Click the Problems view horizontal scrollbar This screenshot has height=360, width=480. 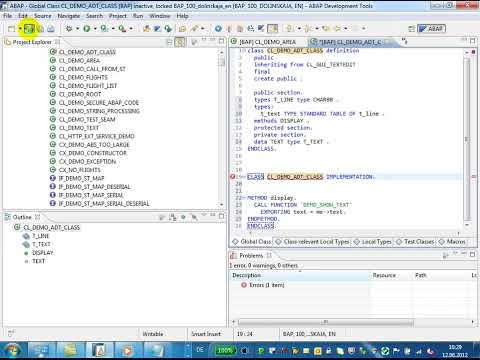(x=326, y=322)
